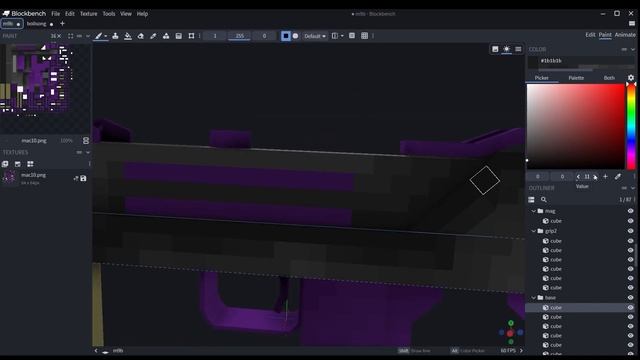Select the Paint Brush tool
640x360 pixels.
pos(98,36)
